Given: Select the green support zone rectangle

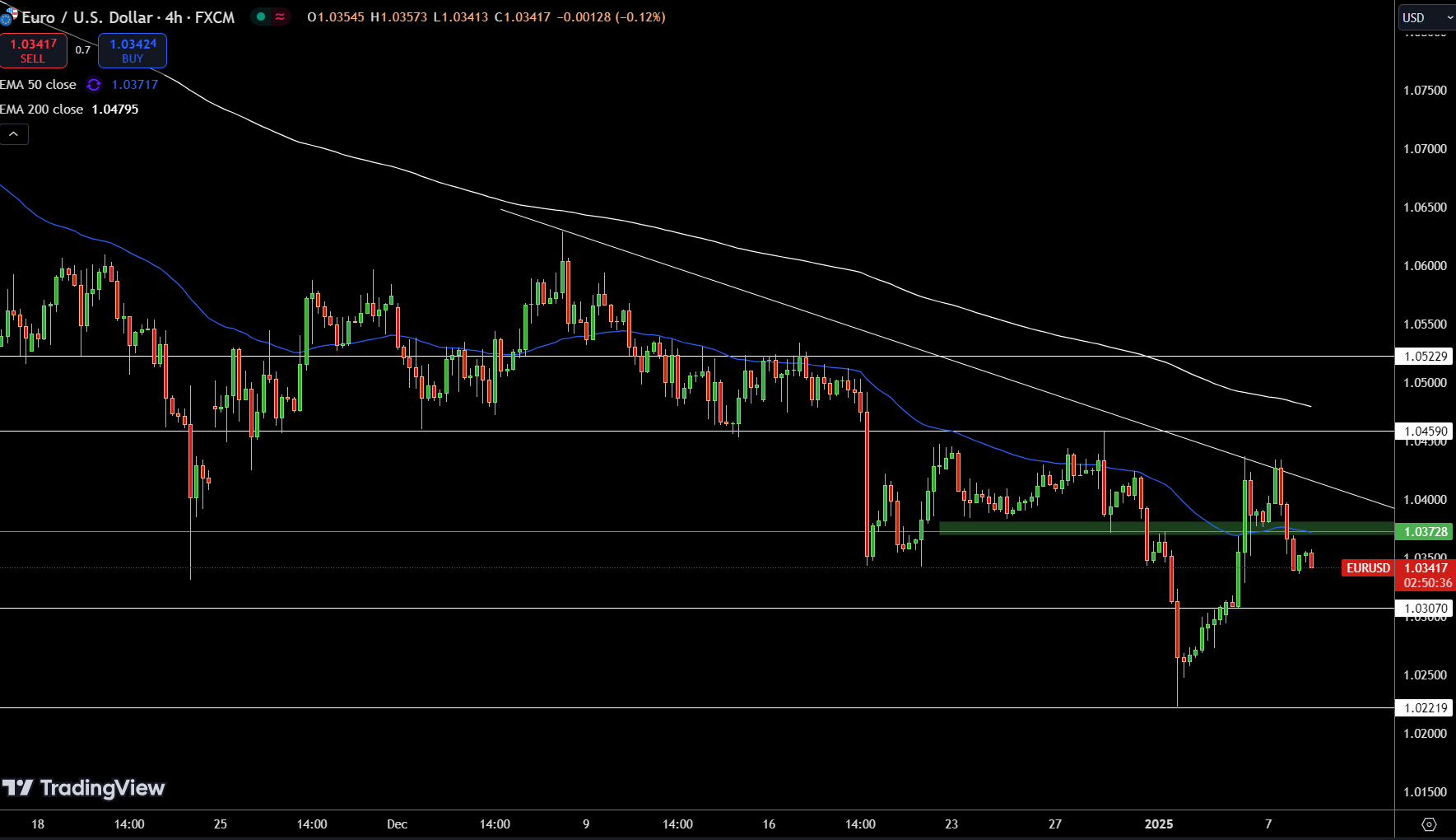Looking at the screenshot, I should [x=1166, y=529].
